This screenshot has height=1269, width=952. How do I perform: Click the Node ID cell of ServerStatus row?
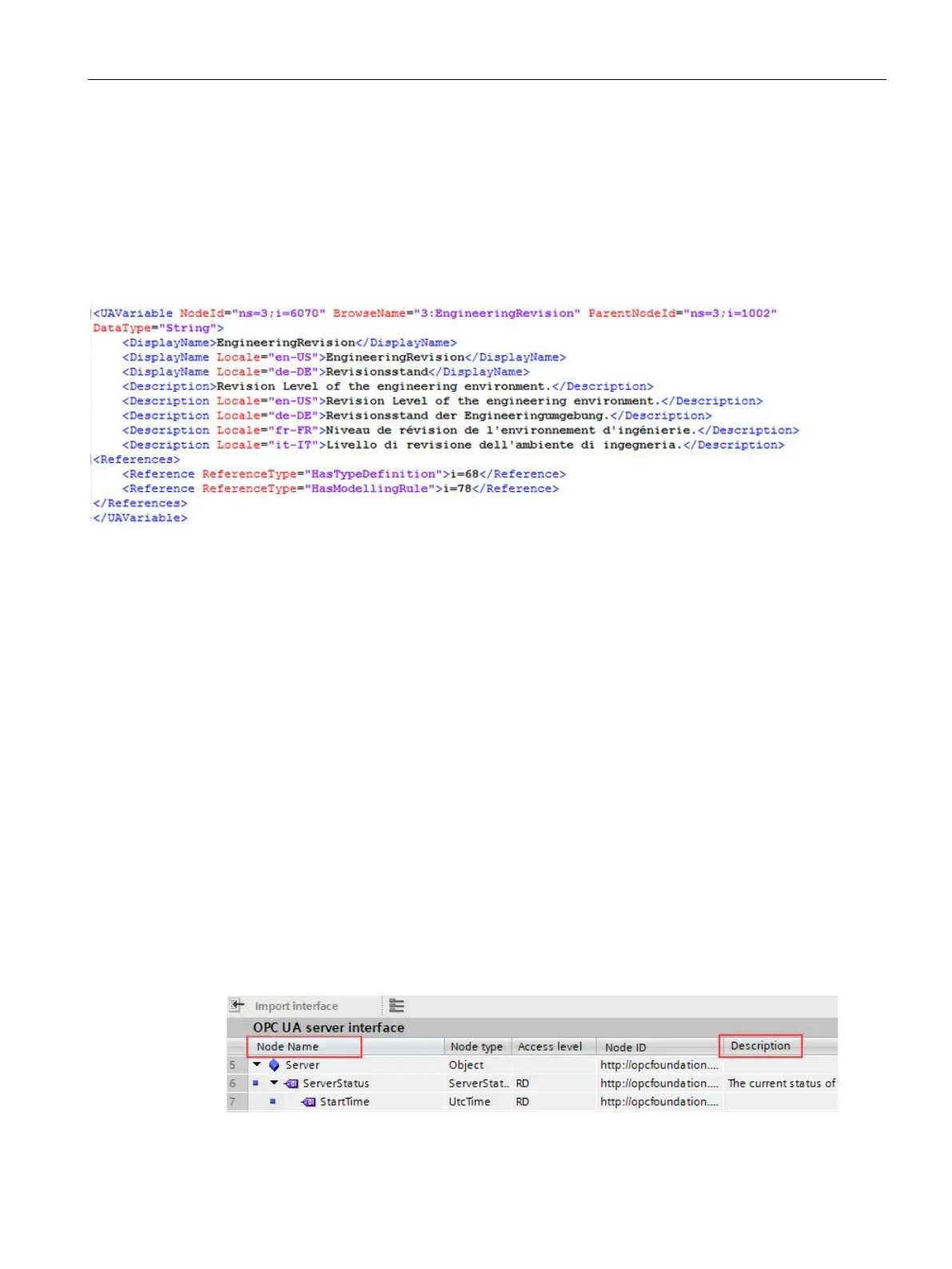[x=659, y=1083]
